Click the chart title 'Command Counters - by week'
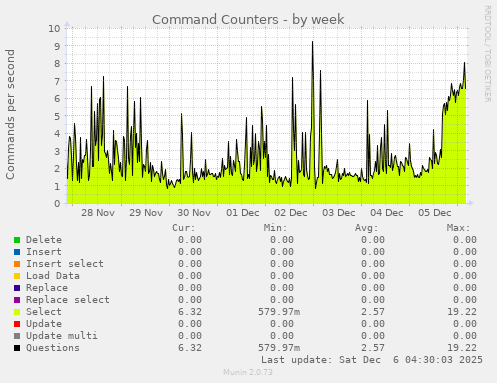Image resolution: width=497 pixels, height=383 pixels. point(248,20)
